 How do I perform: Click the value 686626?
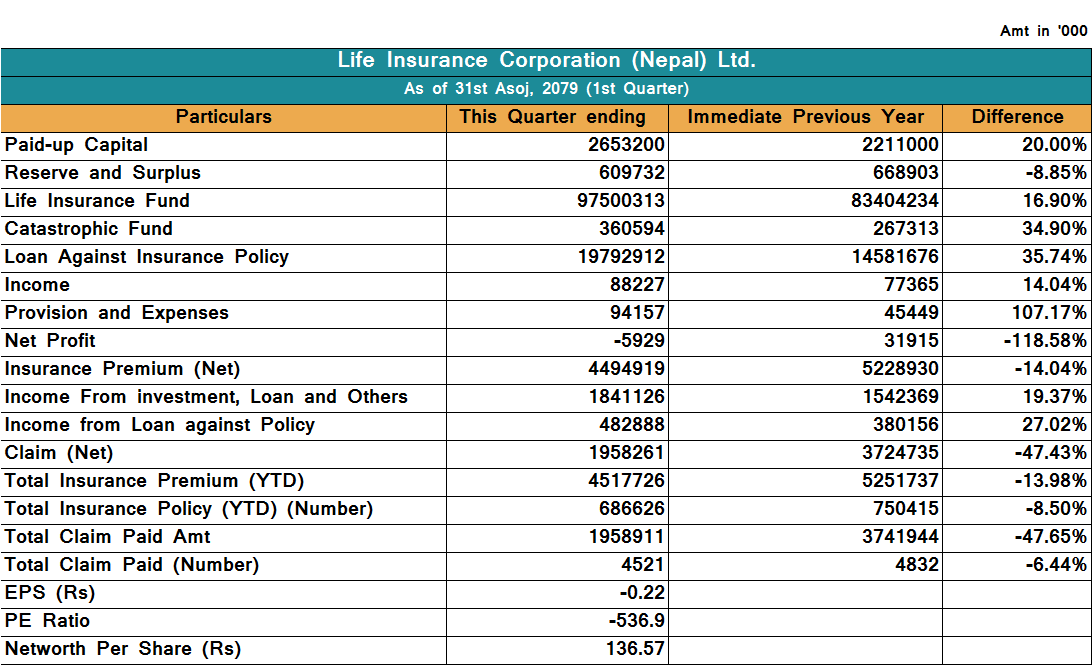pos(632,508)
